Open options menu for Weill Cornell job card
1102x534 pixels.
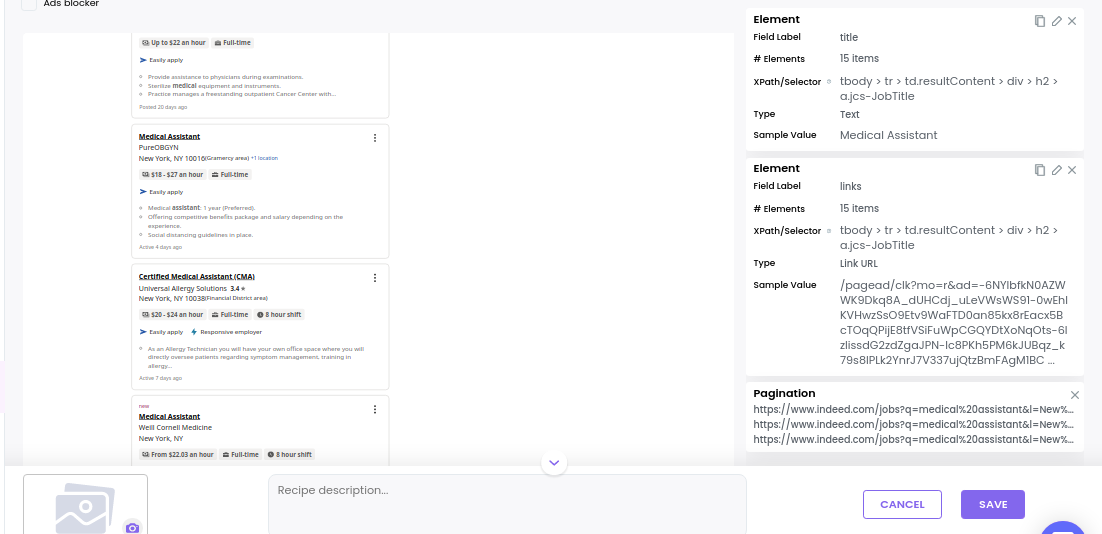click(375, 409)
